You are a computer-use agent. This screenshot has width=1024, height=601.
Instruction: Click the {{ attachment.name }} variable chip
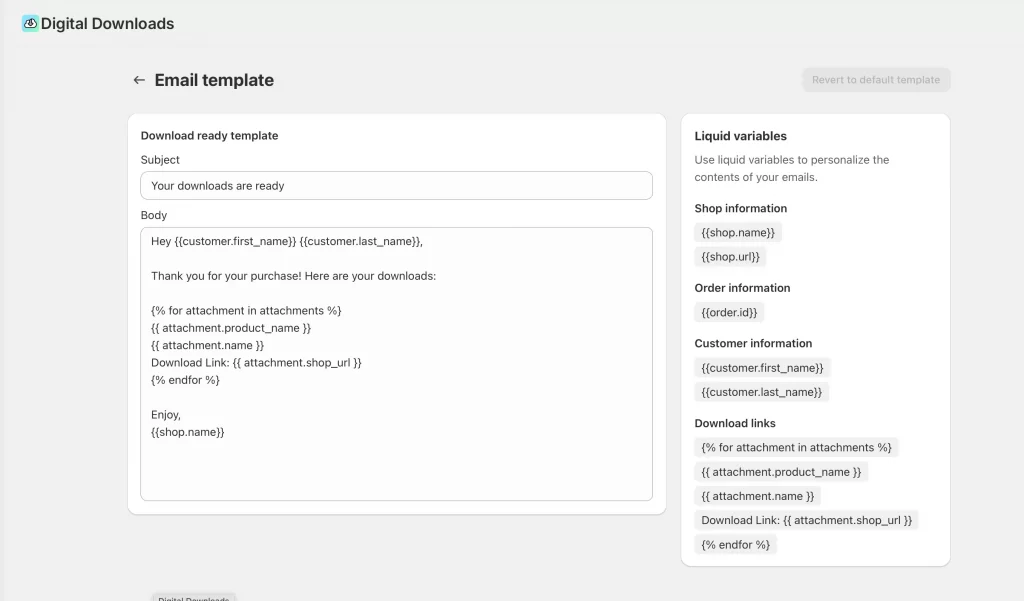pos(757,496)
